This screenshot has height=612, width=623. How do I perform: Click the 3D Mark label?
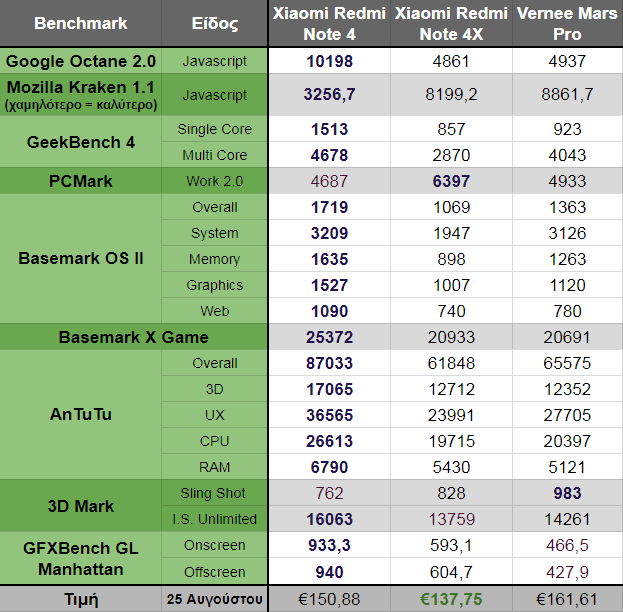tap(81, 506)
